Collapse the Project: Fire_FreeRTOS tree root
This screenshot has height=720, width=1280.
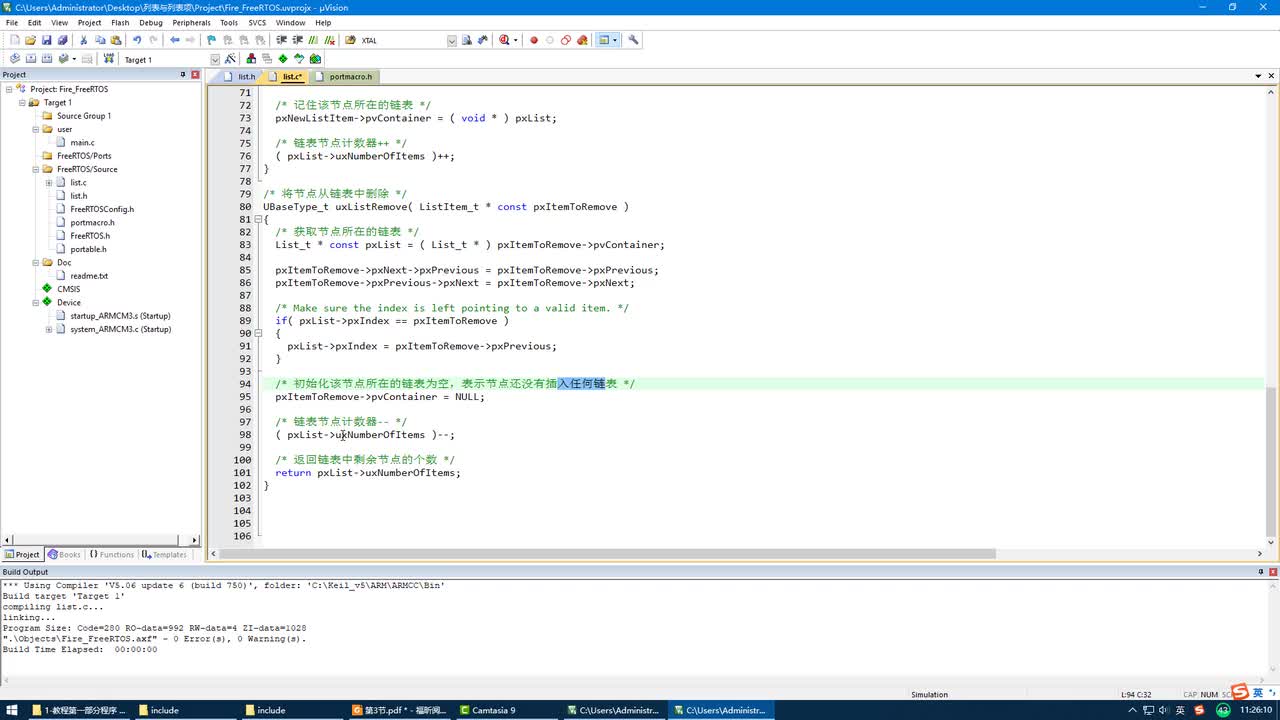[9, 89]
